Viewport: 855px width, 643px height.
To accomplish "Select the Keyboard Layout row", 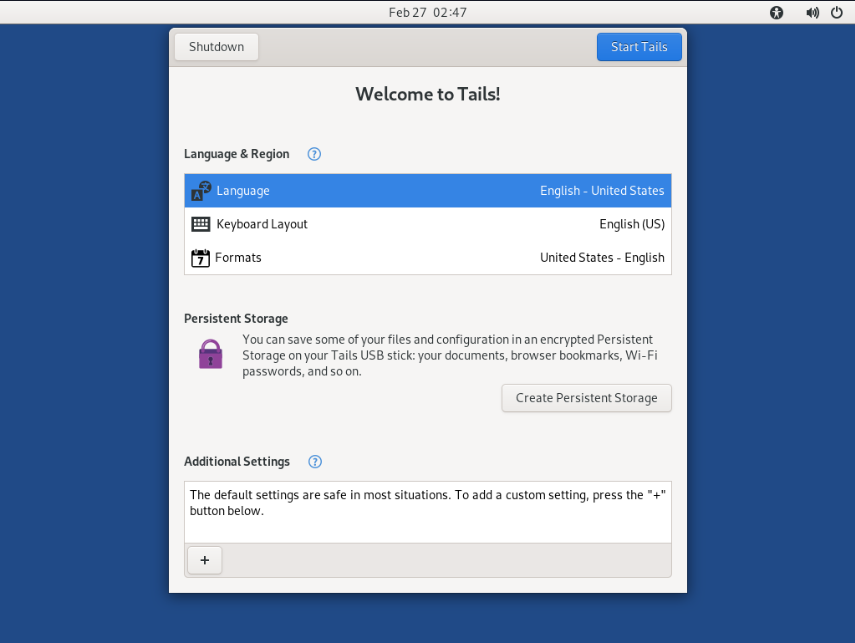I will coord(427,224).
